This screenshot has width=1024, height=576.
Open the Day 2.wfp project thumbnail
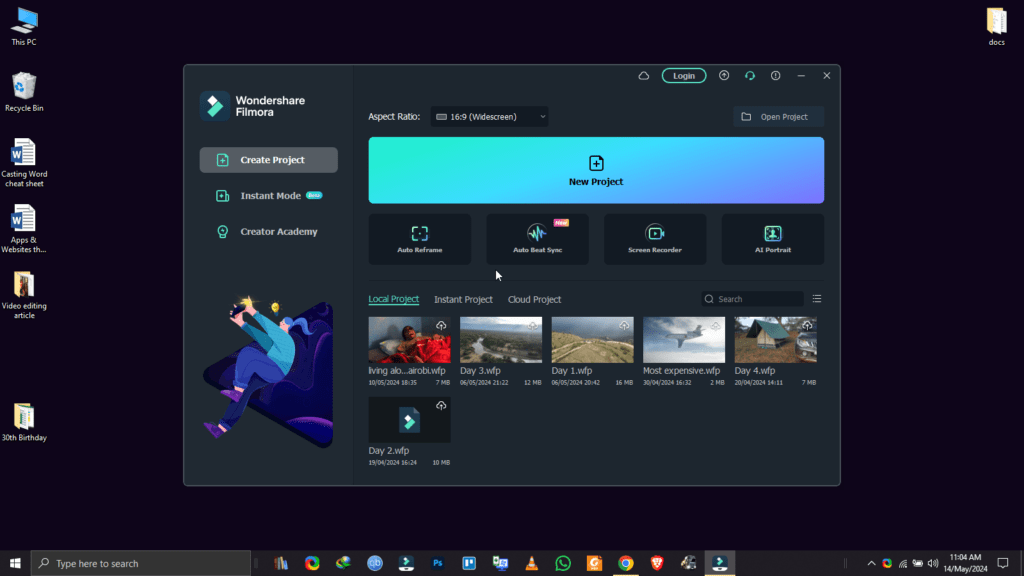pos(409,420)
